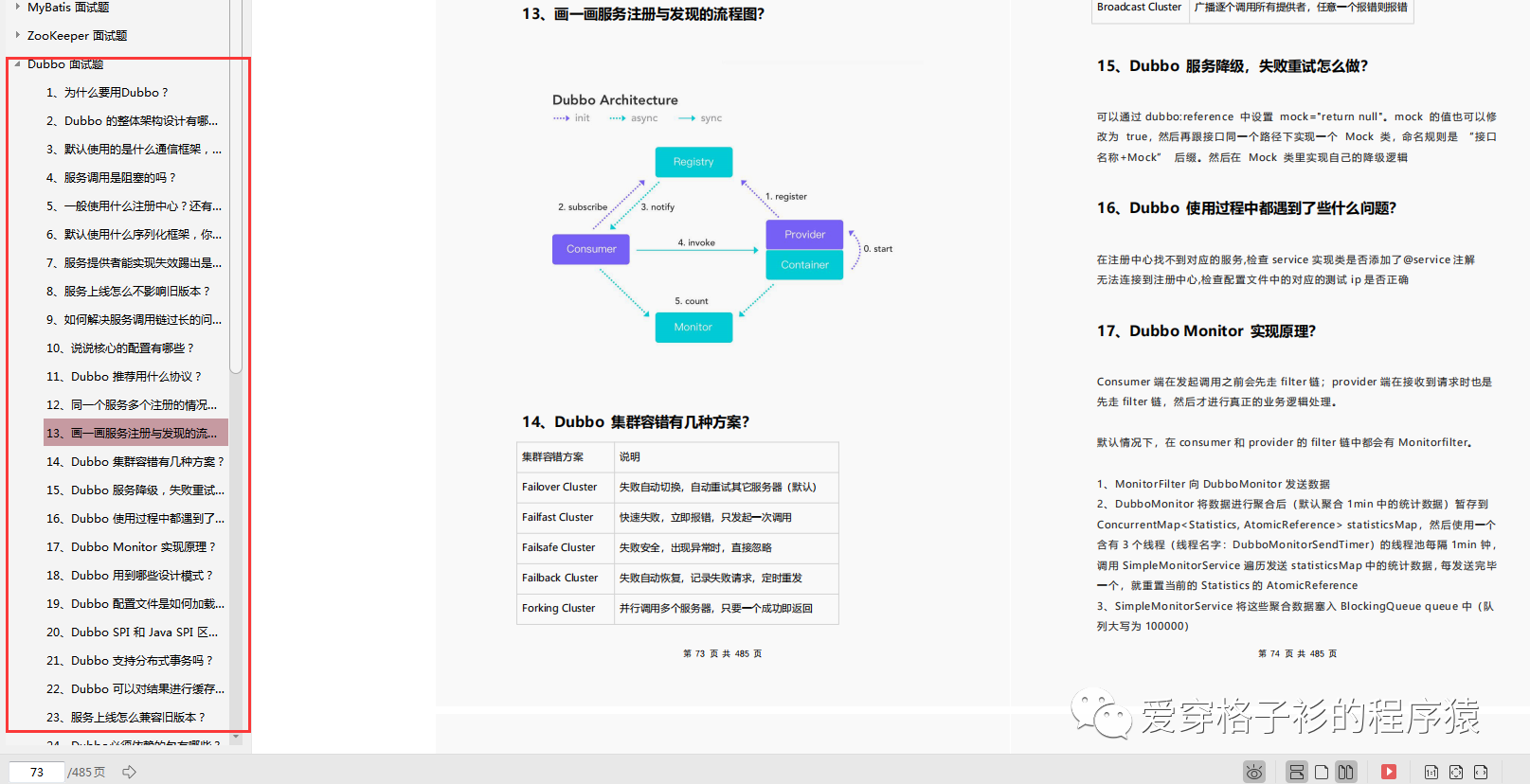Open bookmark 12、同一个服务多个注册的情况
Image resolution: width=1530 pixels, height=784 pixels.
click(x=132, y=404)
